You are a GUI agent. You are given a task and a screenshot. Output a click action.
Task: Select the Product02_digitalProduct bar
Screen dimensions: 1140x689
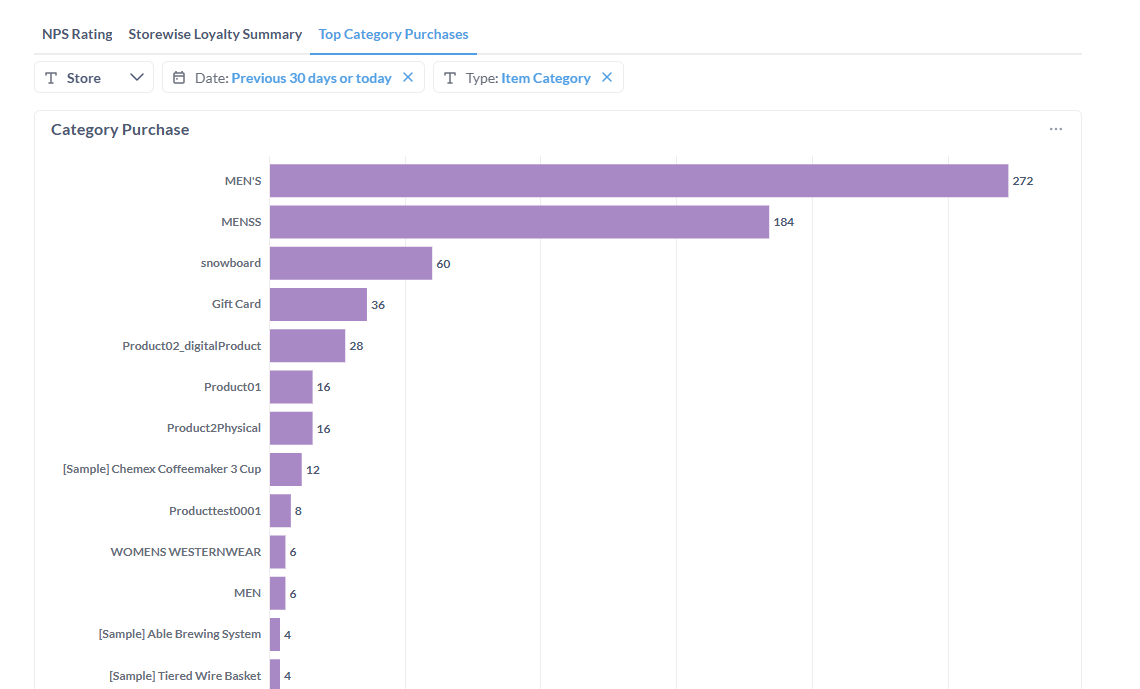[x=307, y=346]
